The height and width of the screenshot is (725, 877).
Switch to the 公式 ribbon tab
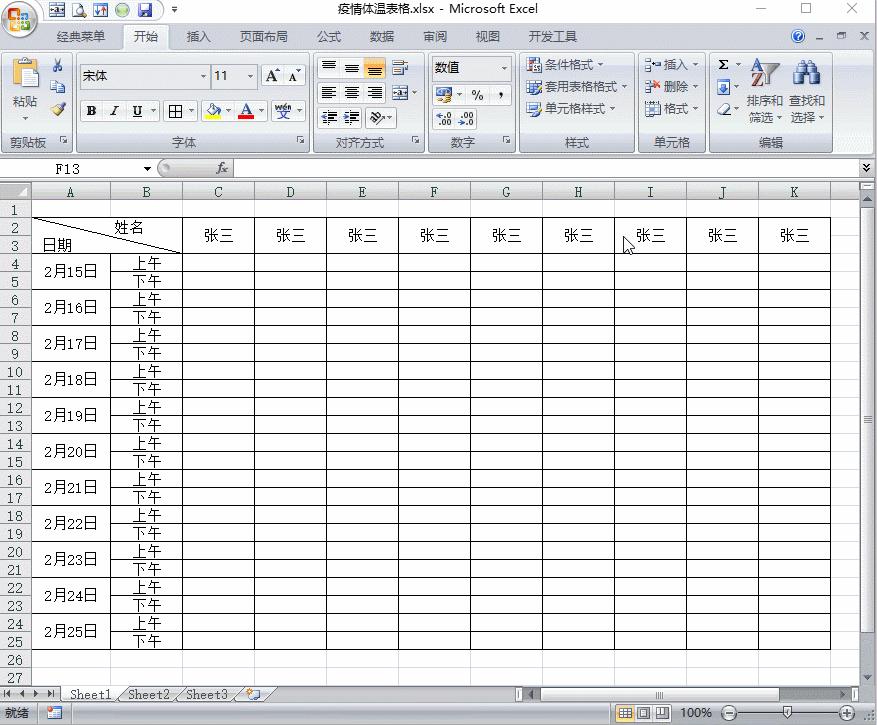(x=329, y=37)
